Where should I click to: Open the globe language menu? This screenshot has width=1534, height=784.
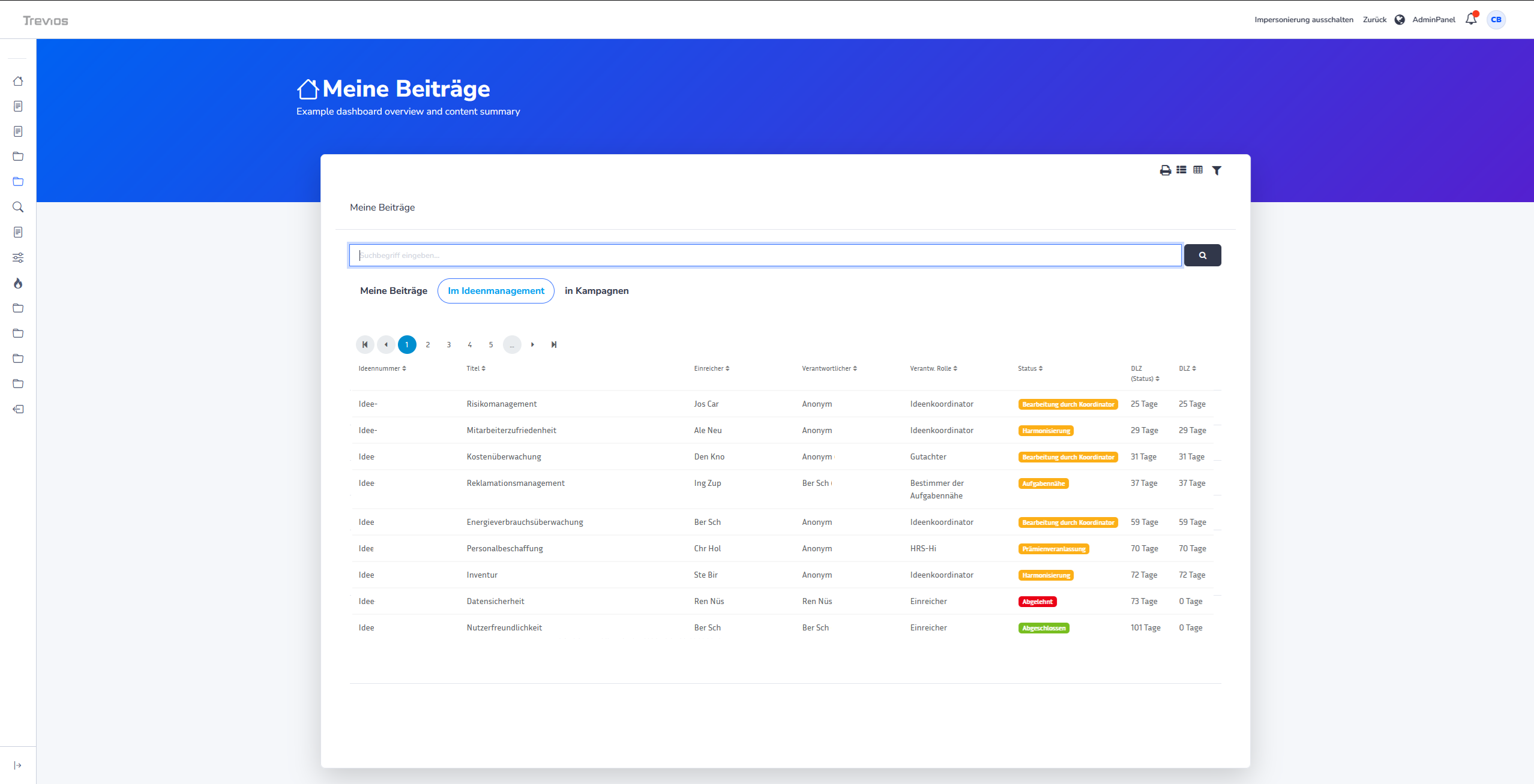pos(1400,19)
